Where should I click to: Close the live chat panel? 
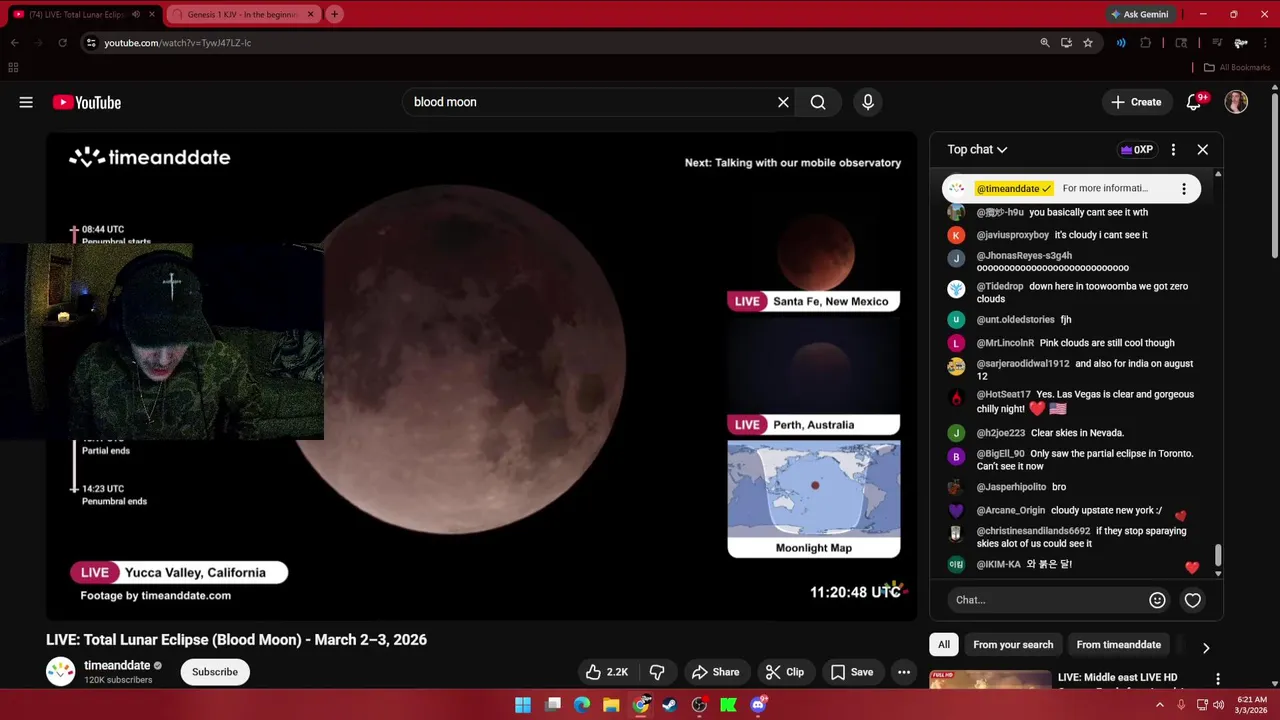1203,149
